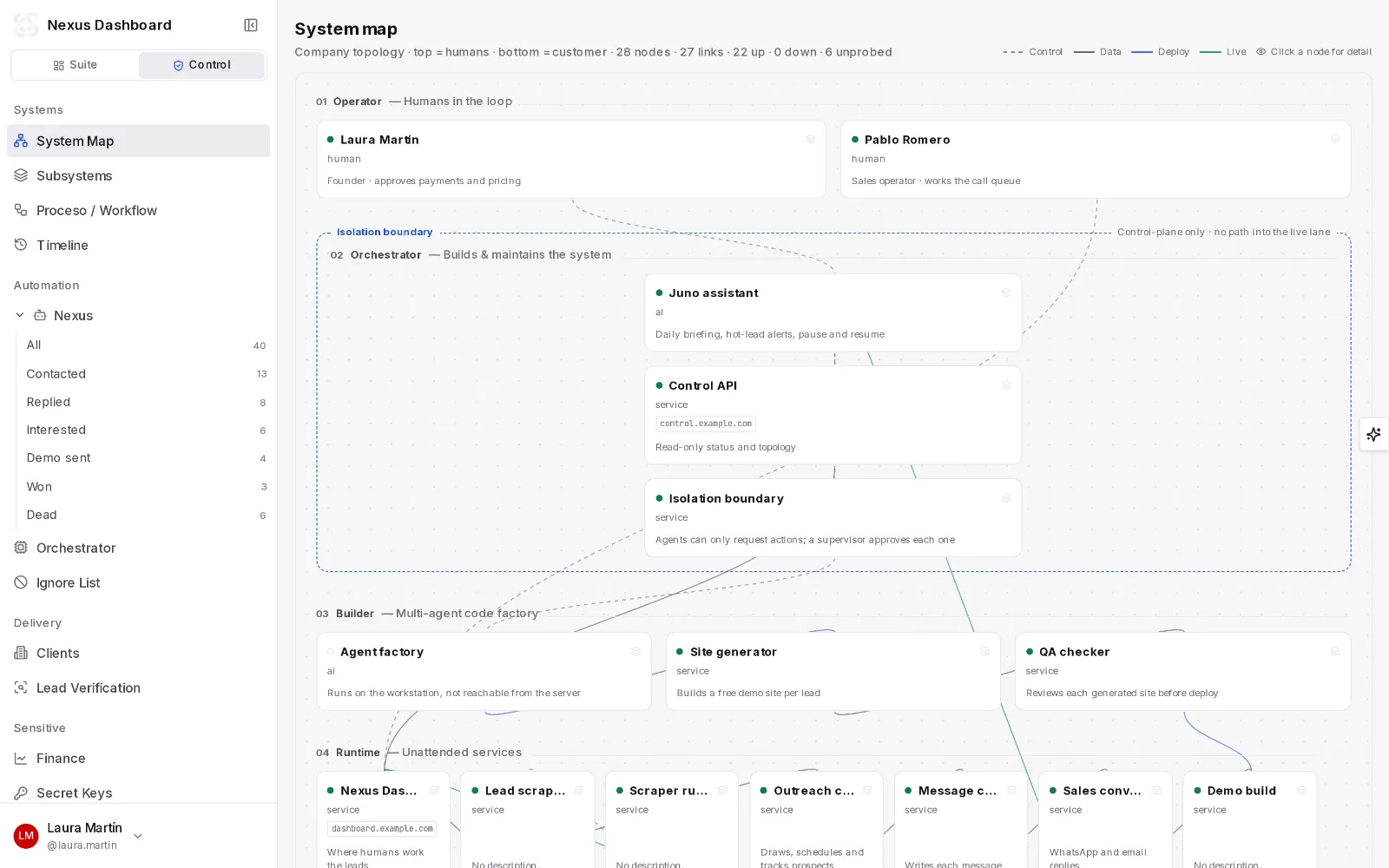Click the control.example.com URL tag
Viewport: 1389px width, 868px height.
706,424
